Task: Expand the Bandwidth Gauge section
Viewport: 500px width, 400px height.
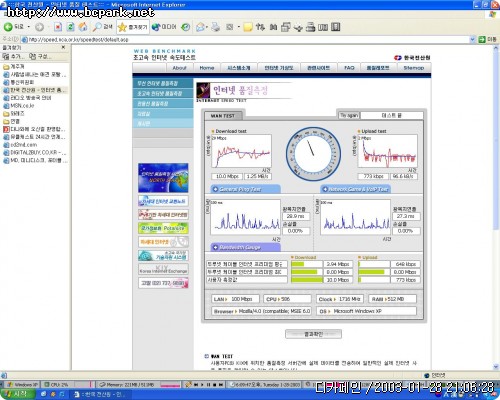Action: tap(245, 247)
